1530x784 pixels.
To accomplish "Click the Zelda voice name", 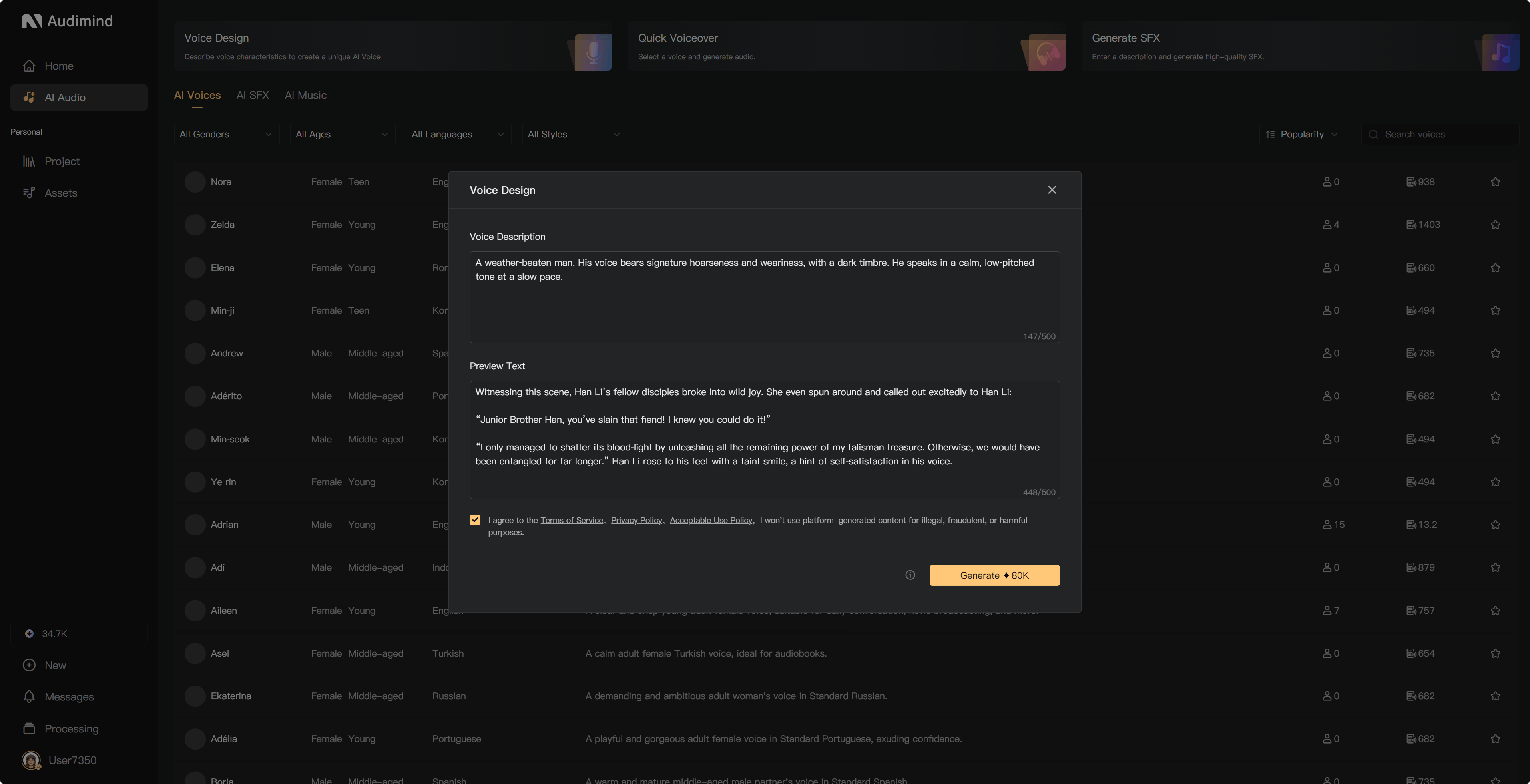I will point(223,225).
